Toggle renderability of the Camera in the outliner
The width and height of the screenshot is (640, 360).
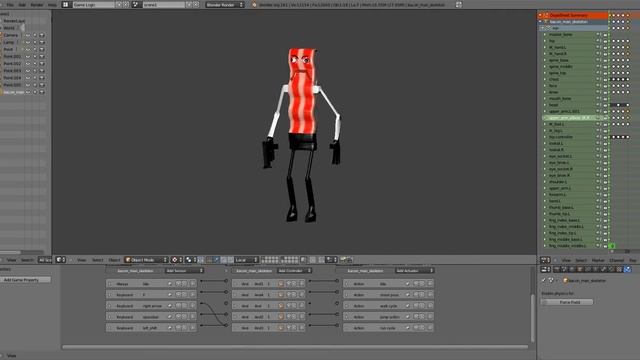pos(42,36)
